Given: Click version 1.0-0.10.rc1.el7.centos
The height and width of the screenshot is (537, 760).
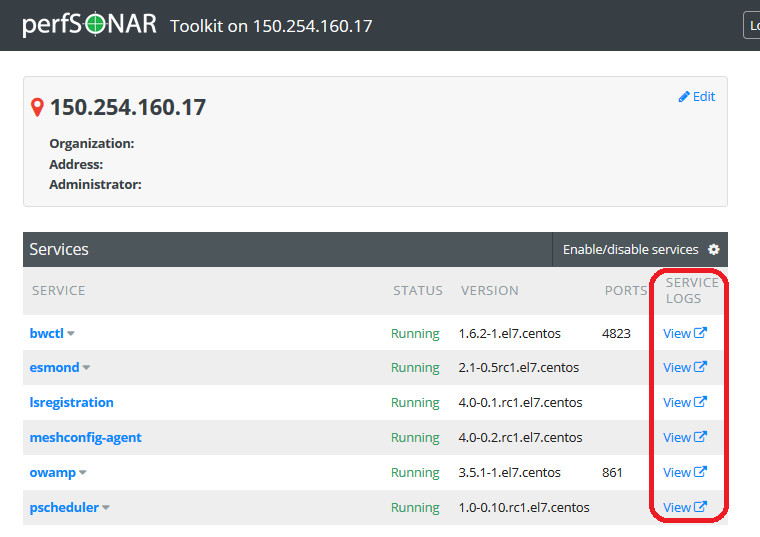Looking at the screenshot, I should [524, 507].
